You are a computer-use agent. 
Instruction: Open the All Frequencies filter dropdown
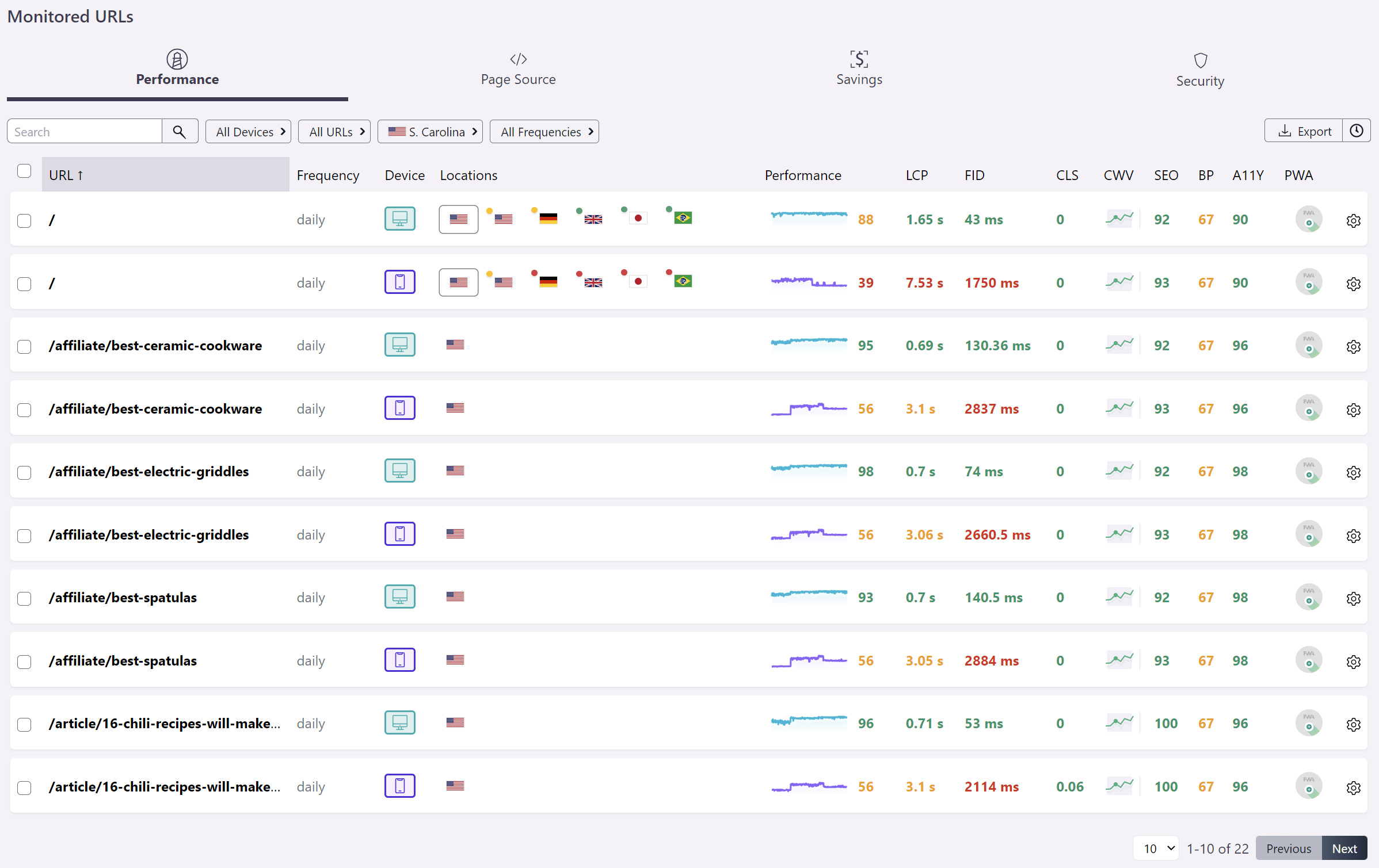(544, 132)
